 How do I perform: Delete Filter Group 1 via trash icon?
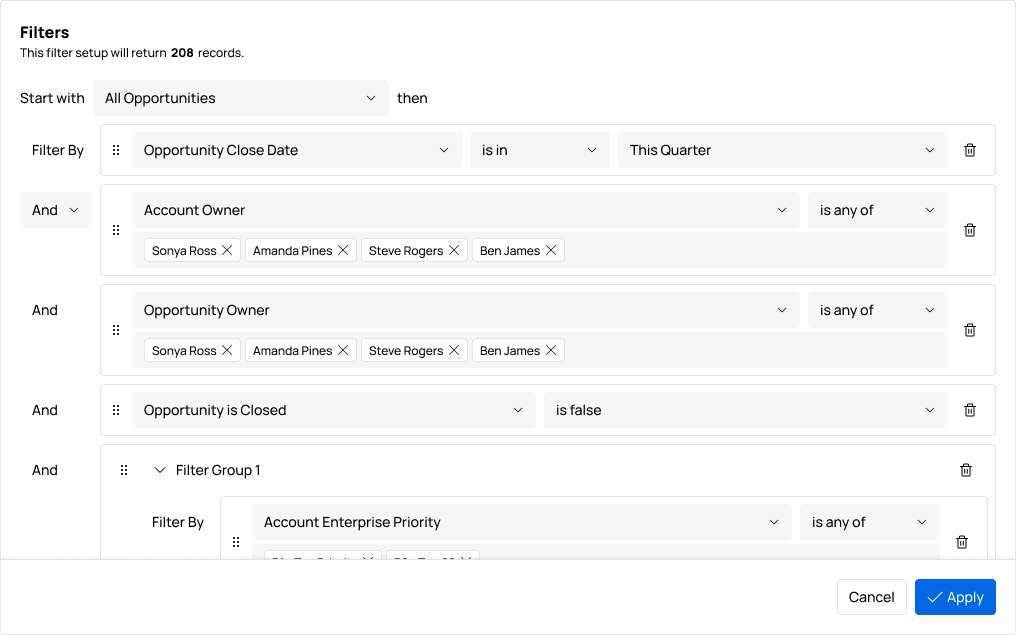[965, 470]
